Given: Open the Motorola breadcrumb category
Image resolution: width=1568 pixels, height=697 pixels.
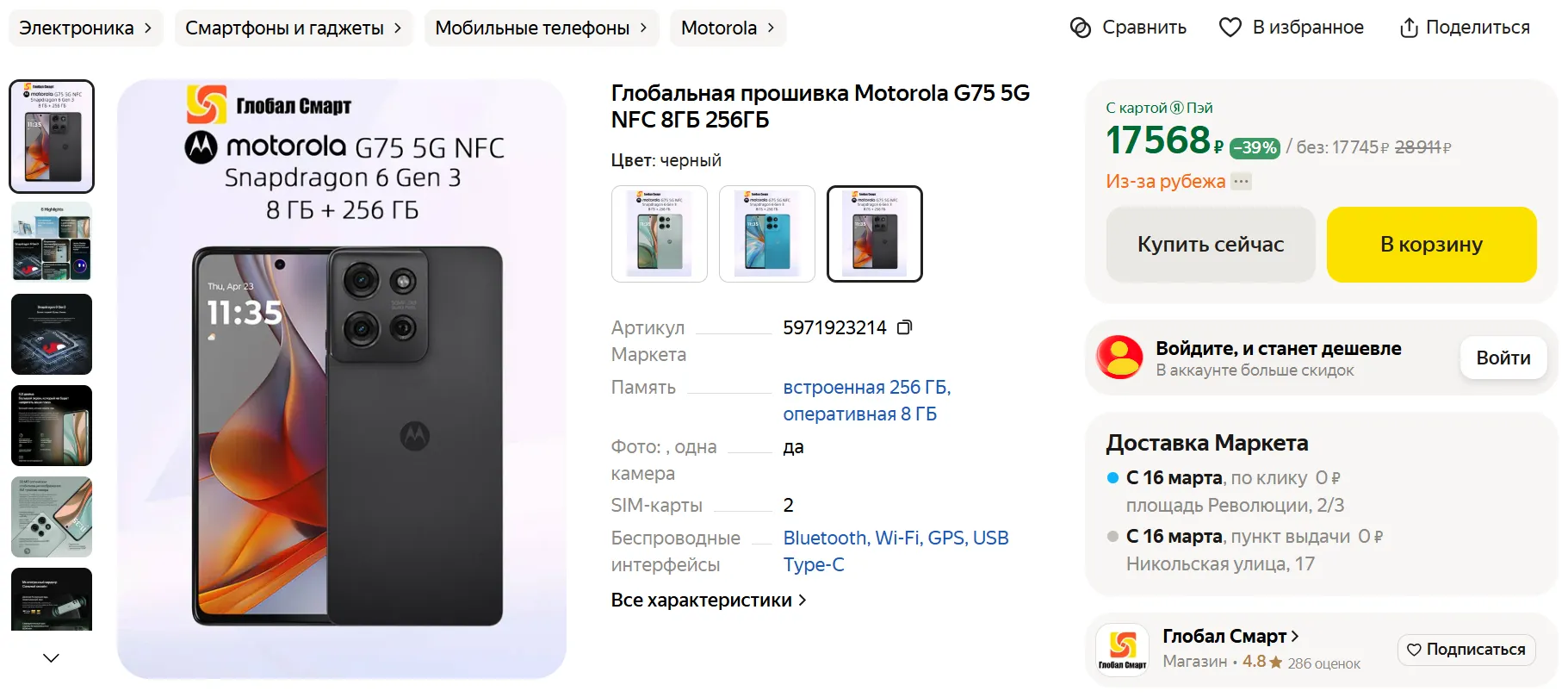Looking at the screenshot, I should (x=728, y=28).
